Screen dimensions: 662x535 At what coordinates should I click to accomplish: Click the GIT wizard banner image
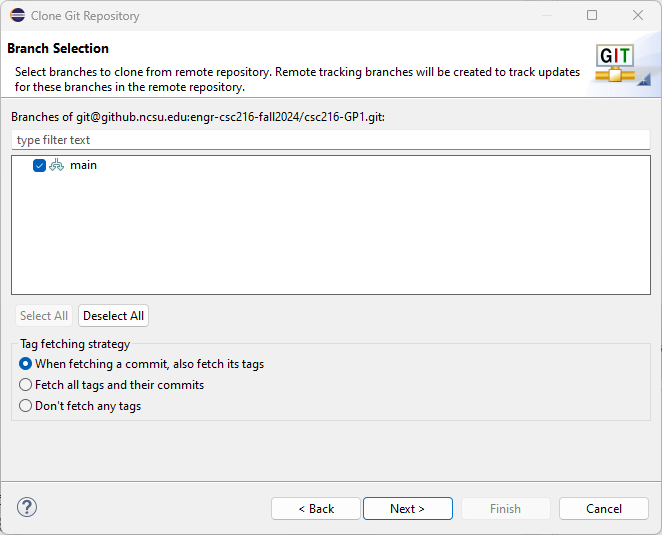615,63
